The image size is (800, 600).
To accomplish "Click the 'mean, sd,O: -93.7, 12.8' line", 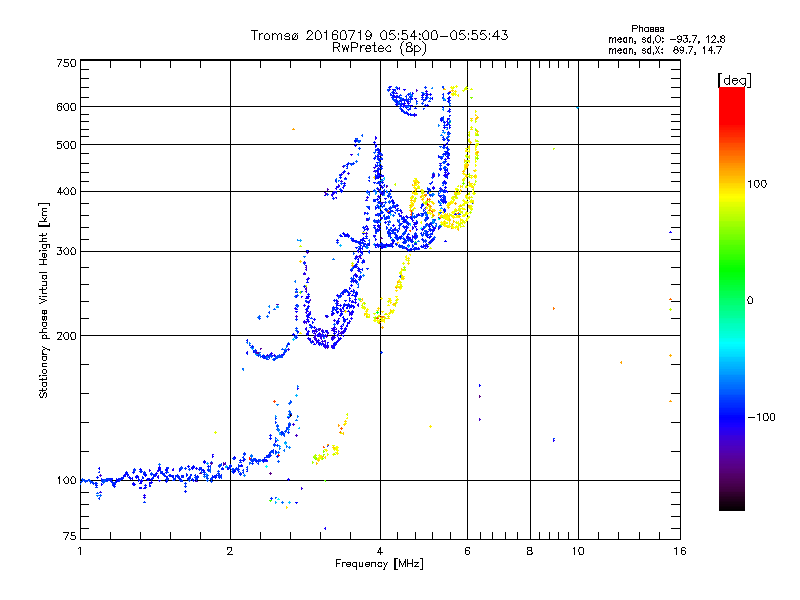I will coord(666,39).
